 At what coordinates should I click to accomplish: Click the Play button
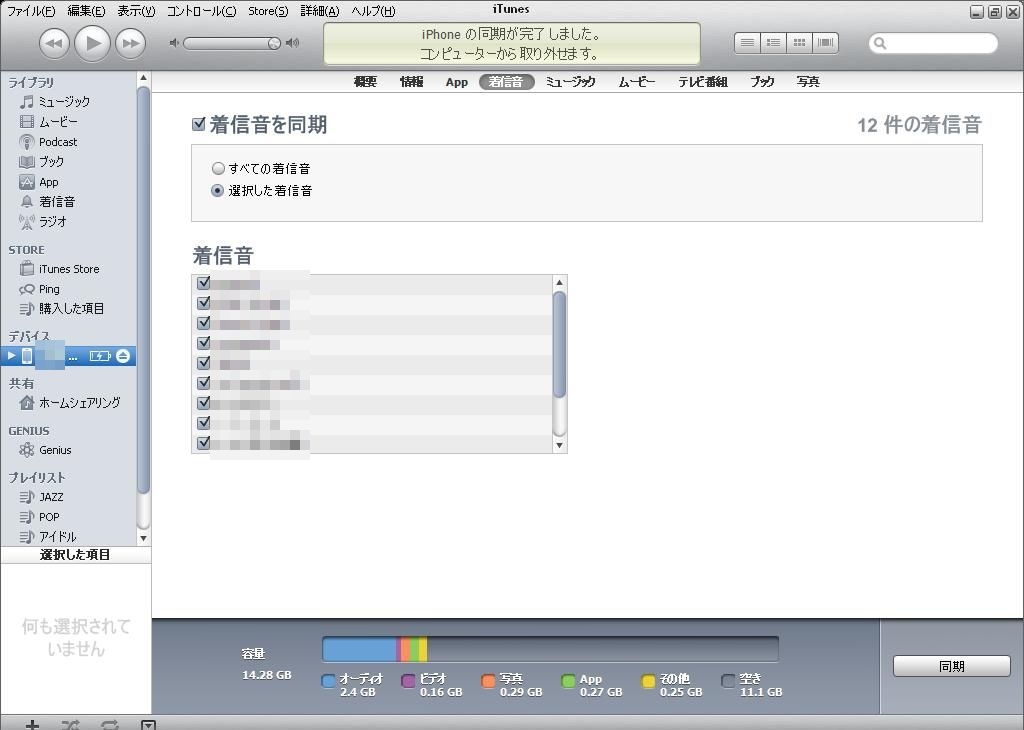tap(92, 43)
